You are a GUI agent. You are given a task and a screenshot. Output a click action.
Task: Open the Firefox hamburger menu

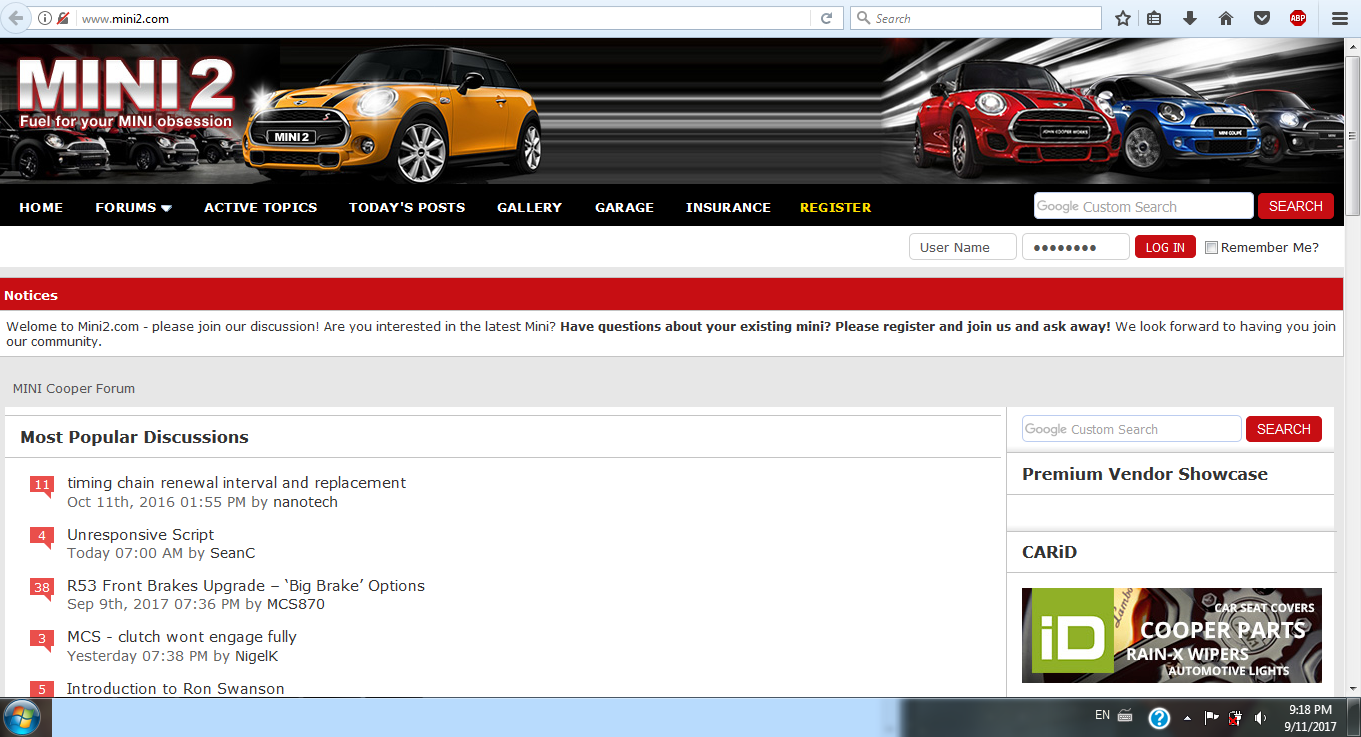(x=1340, y=18)
